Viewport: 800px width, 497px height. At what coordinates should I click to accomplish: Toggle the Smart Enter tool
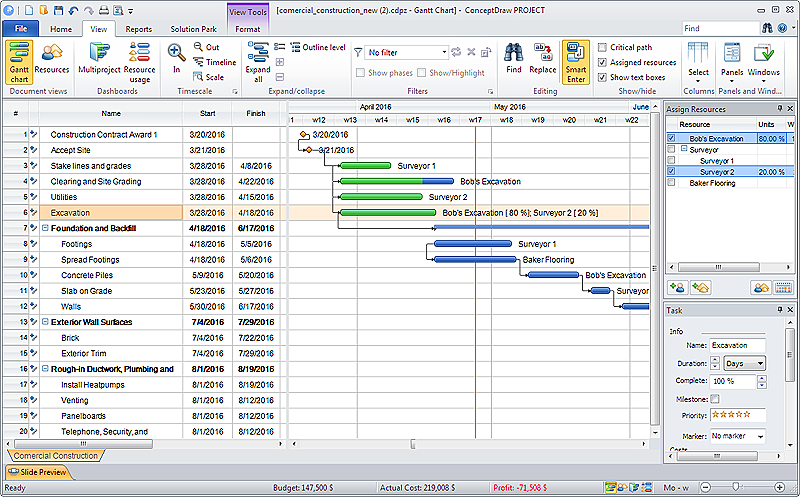point(575,62)
